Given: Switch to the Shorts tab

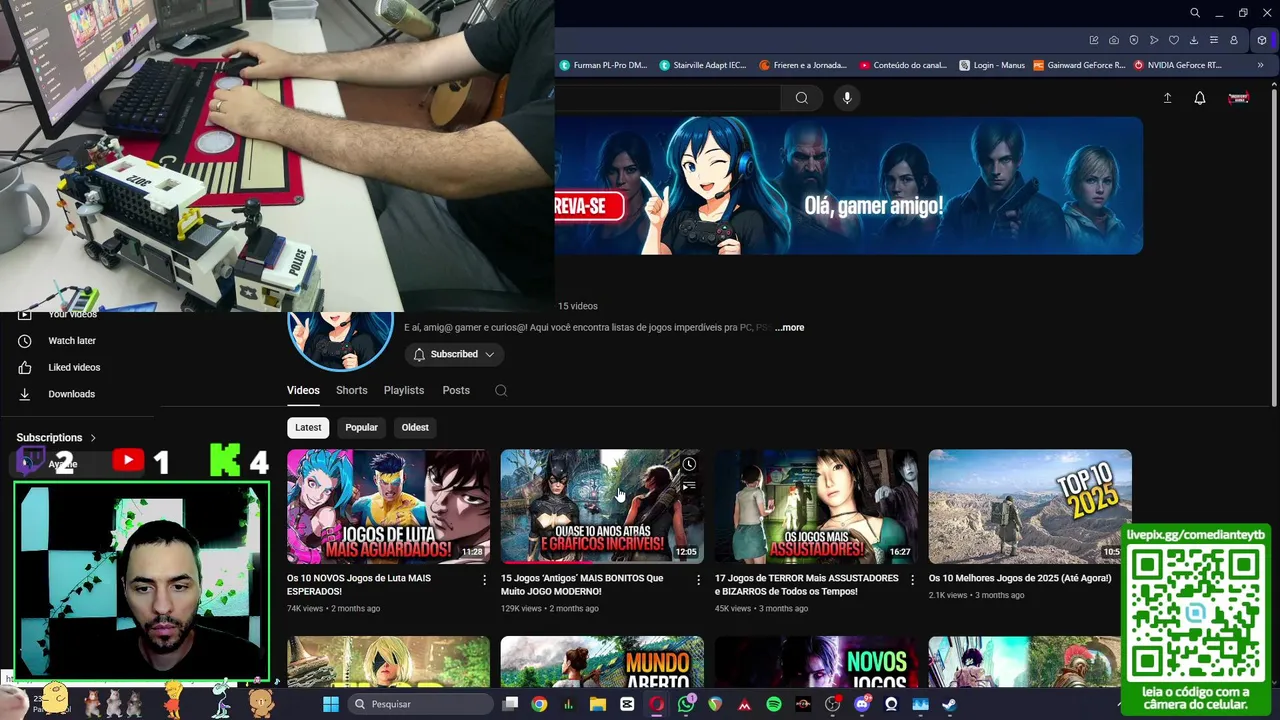Looking at the screenshot, I should [351, 391].
